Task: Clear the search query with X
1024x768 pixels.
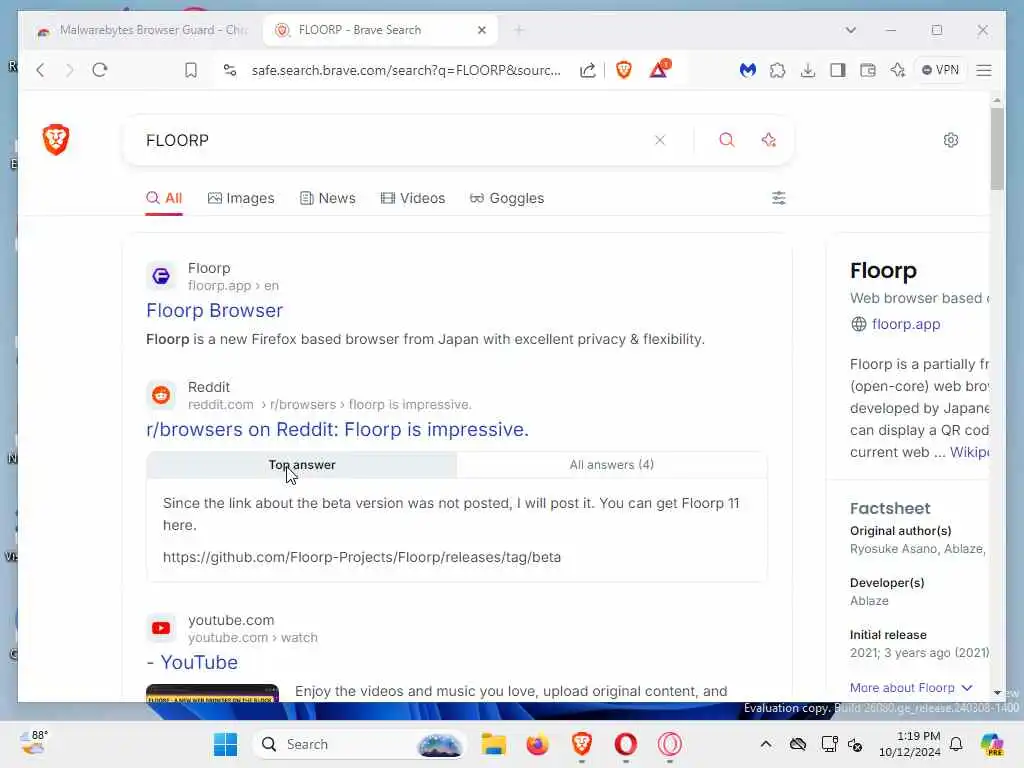Action: click(x=660, y=140)
